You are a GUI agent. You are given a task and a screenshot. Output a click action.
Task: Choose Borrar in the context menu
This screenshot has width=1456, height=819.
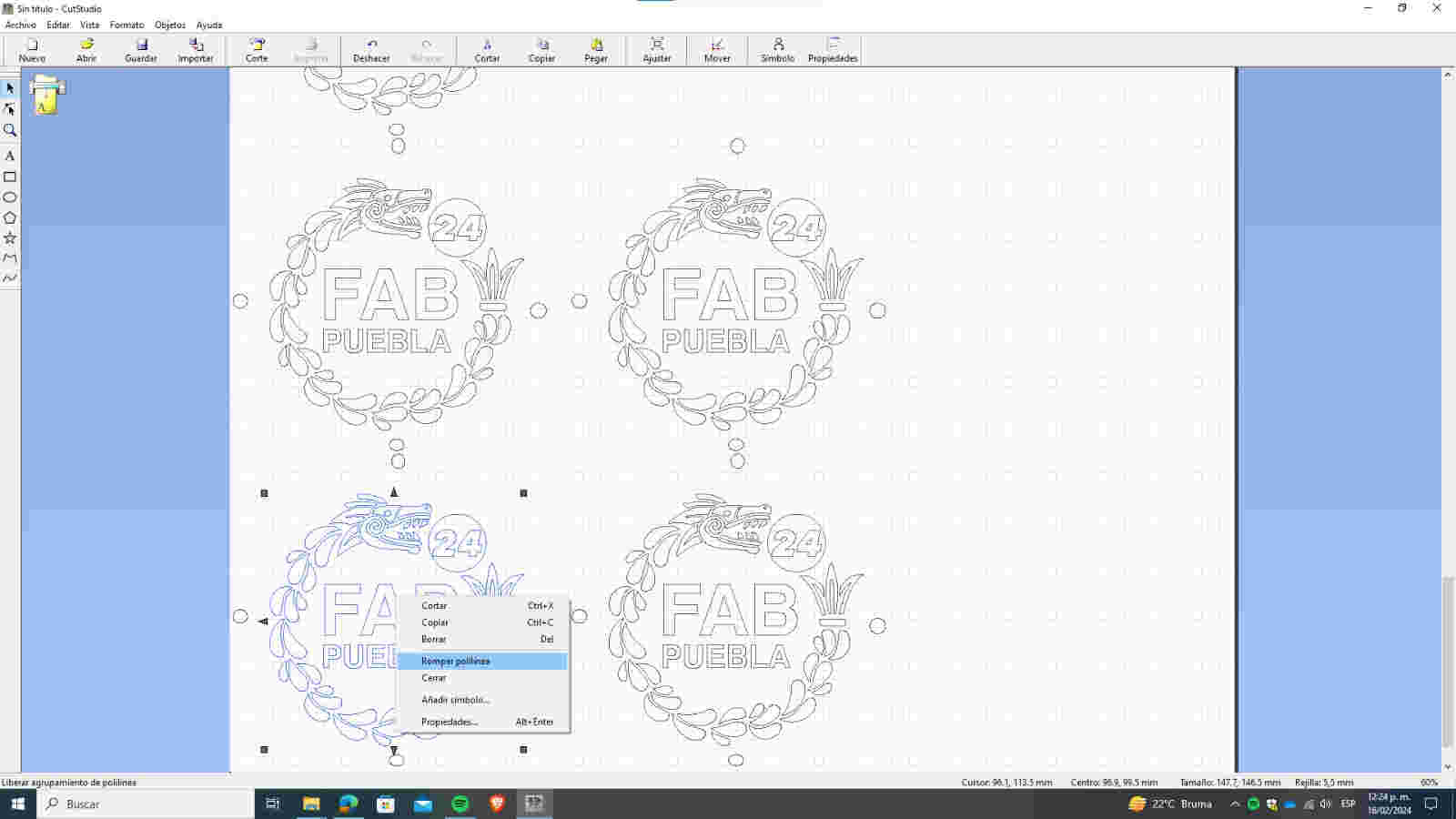pos(483,639)
